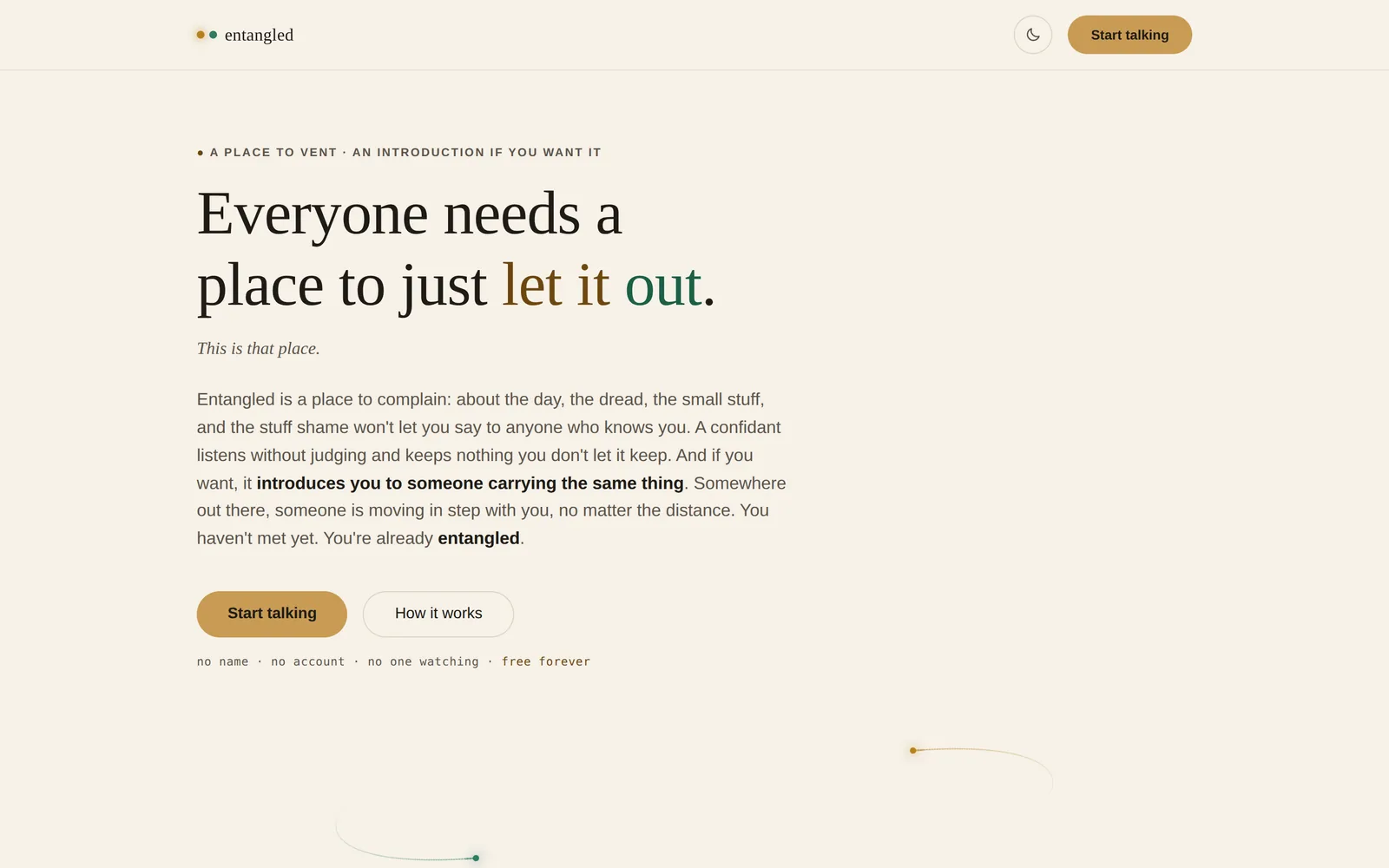Viewport: 1389px width, 868px height.
Task: Click the hero Start talking button
Action: click(272, 614)
